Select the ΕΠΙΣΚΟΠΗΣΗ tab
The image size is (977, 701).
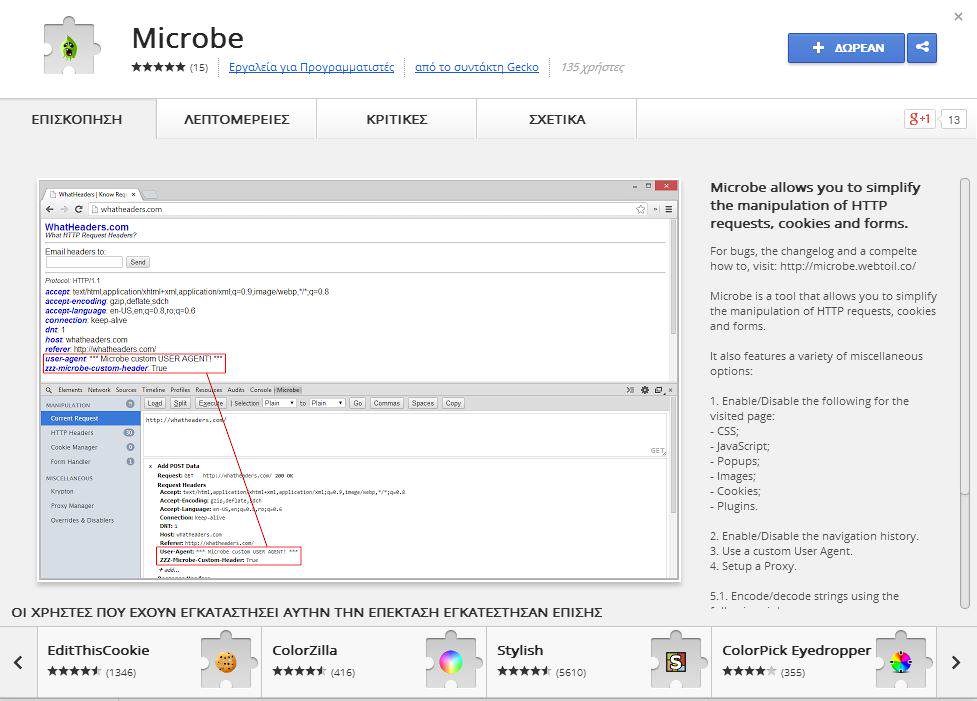coord(77,119)
